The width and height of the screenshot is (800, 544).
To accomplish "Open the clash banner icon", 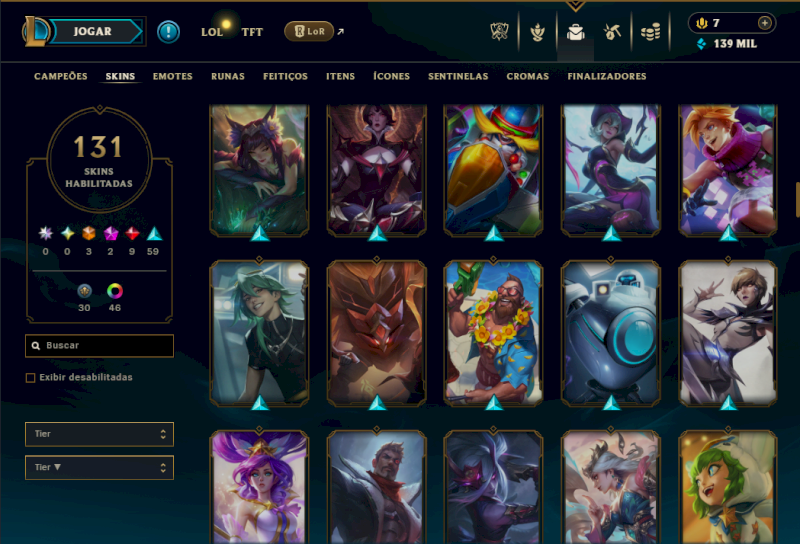I will click(499, 32).
